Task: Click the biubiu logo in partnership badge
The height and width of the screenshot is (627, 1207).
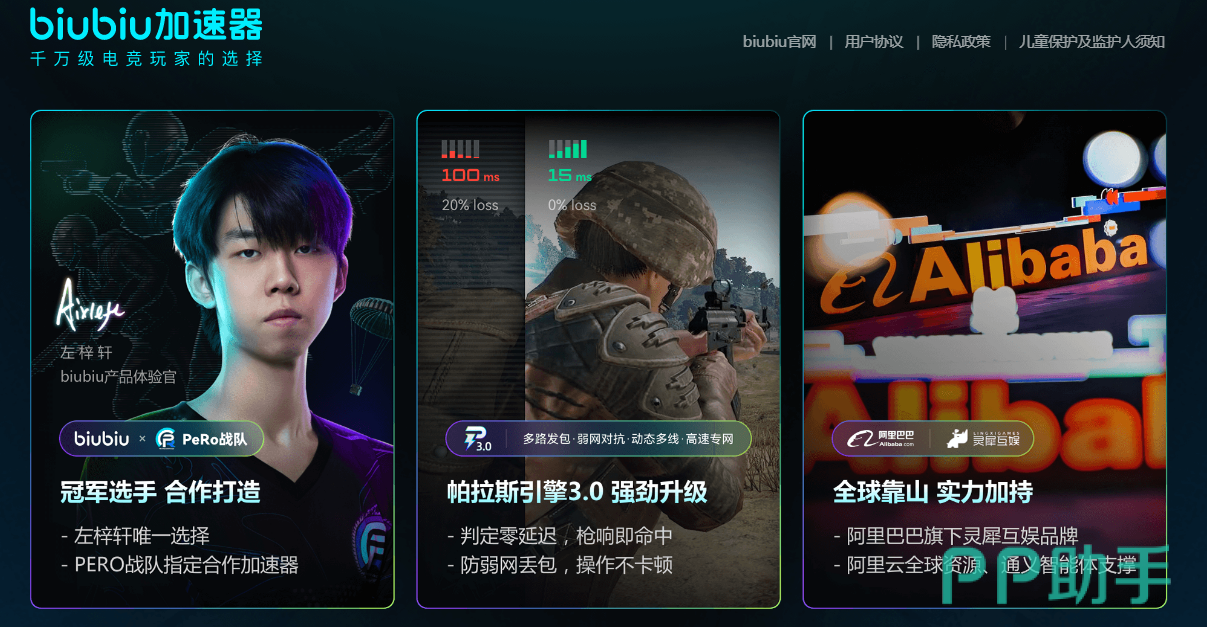Action: 102,438
